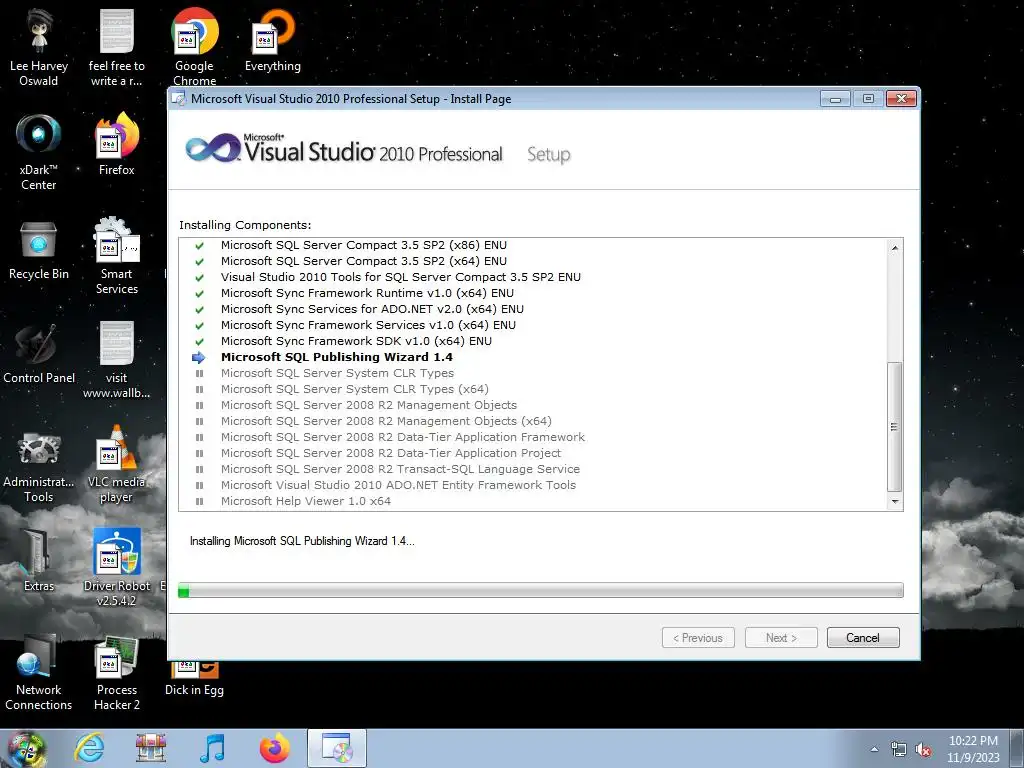Select 'Microsoft Sync Framework Services v1.0 (x64) ENU'
Image resolution: width=1024 pixels, height=768 pixels.
368,325
